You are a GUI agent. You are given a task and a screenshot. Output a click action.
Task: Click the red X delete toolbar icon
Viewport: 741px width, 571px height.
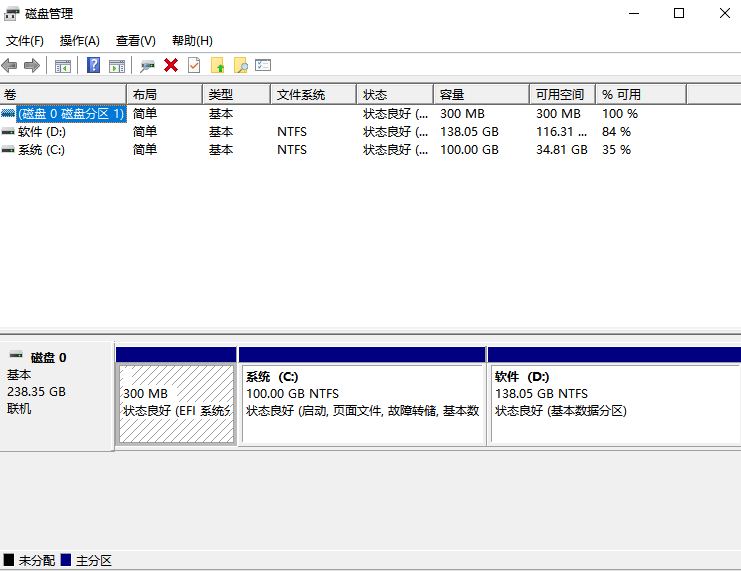click(171, 65)
